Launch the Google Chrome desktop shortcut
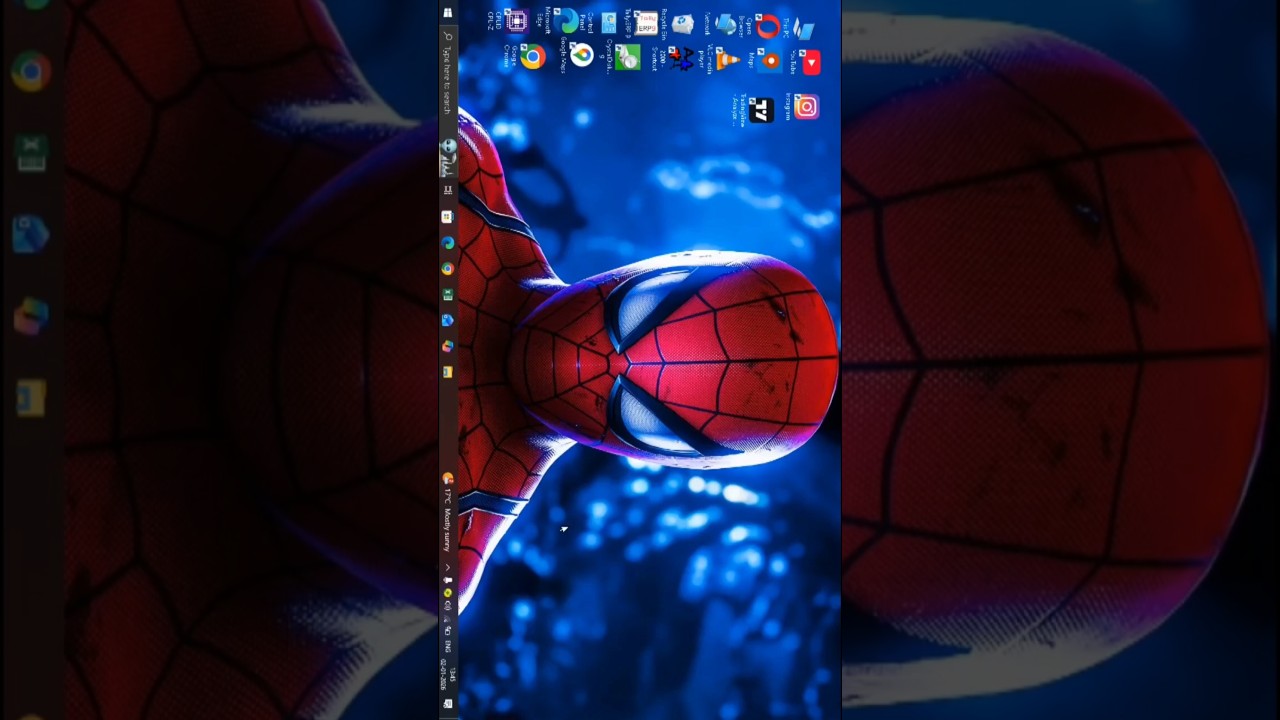This screenshot has width=1280, height=720. 526,56
